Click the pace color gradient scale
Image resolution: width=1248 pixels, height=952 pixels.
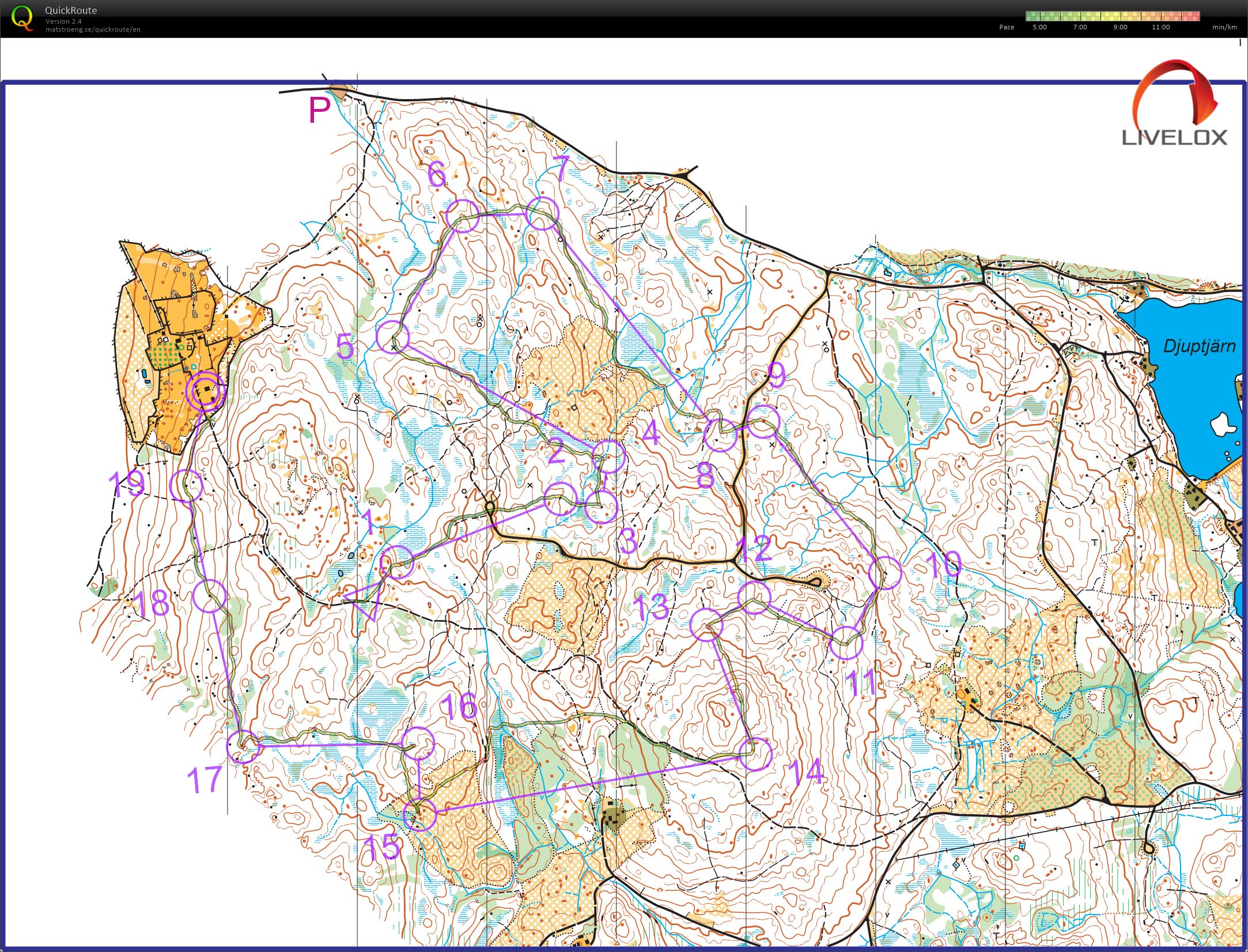click(x=1111, y=16)
